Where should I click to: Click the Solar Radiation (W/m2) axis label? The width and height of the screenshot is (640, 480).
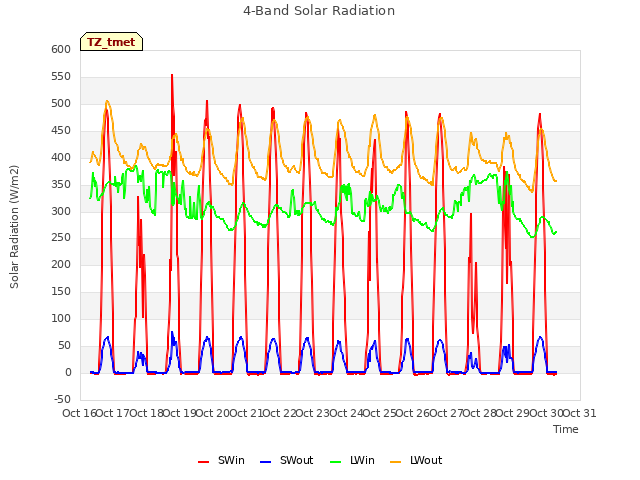coord(14,227)
